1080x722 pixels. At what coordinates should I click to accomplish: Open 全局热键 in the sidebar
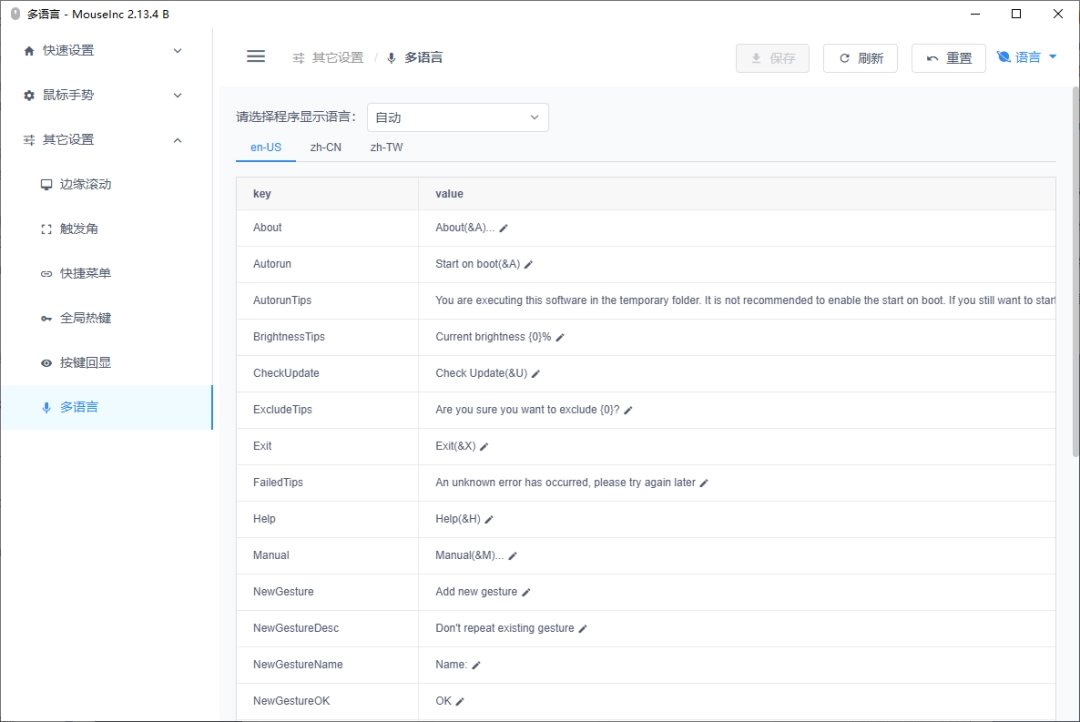pyautogui.click(x=86, y=318)
